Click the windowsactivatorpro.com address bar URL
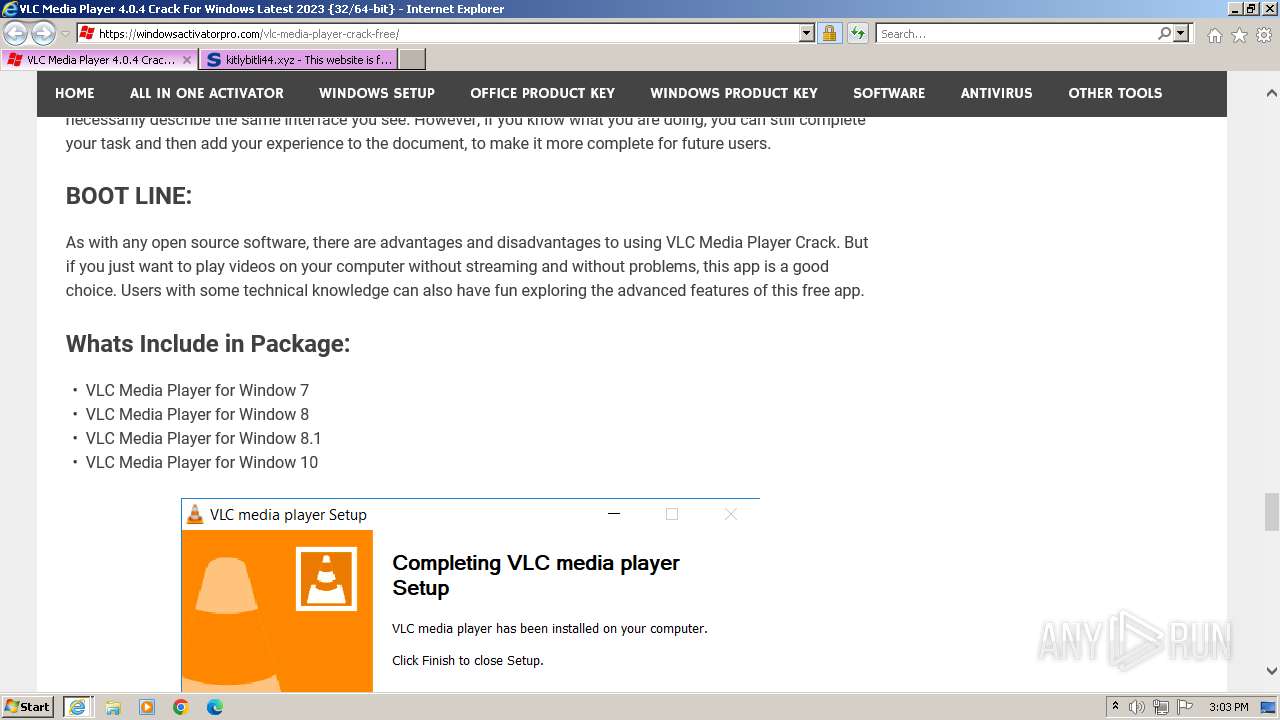The image size is (1280, 720). pyautogui.click(x=249, y=34)
